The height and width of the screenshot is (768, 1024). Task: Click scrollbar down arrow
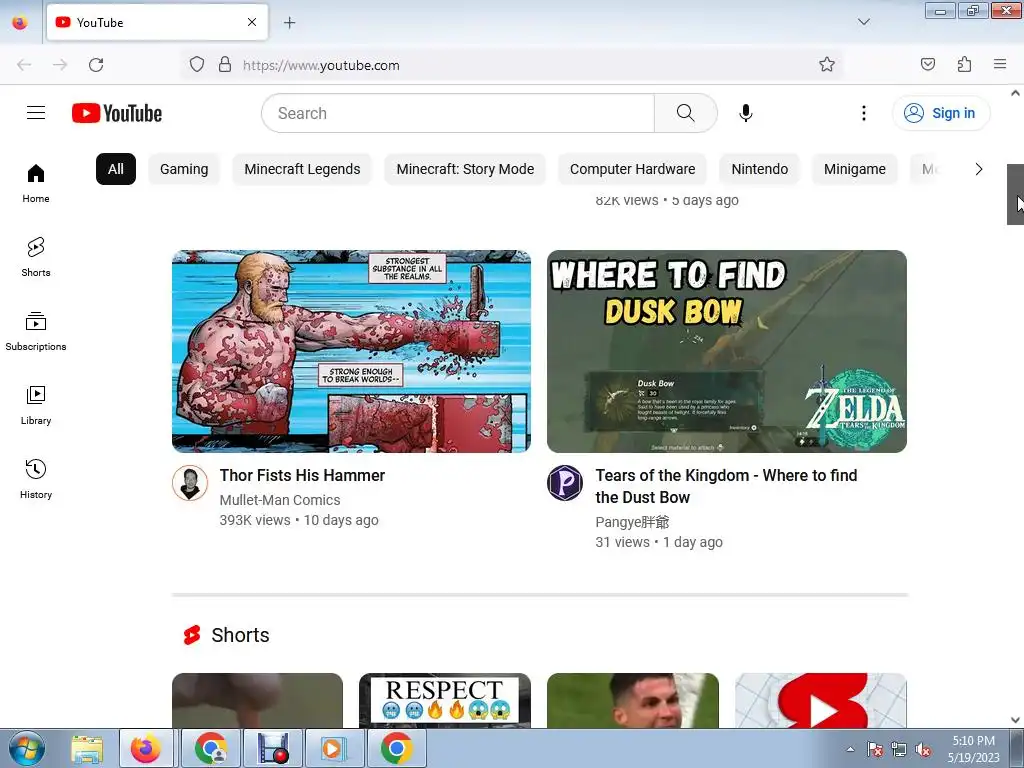[1015, 720]
